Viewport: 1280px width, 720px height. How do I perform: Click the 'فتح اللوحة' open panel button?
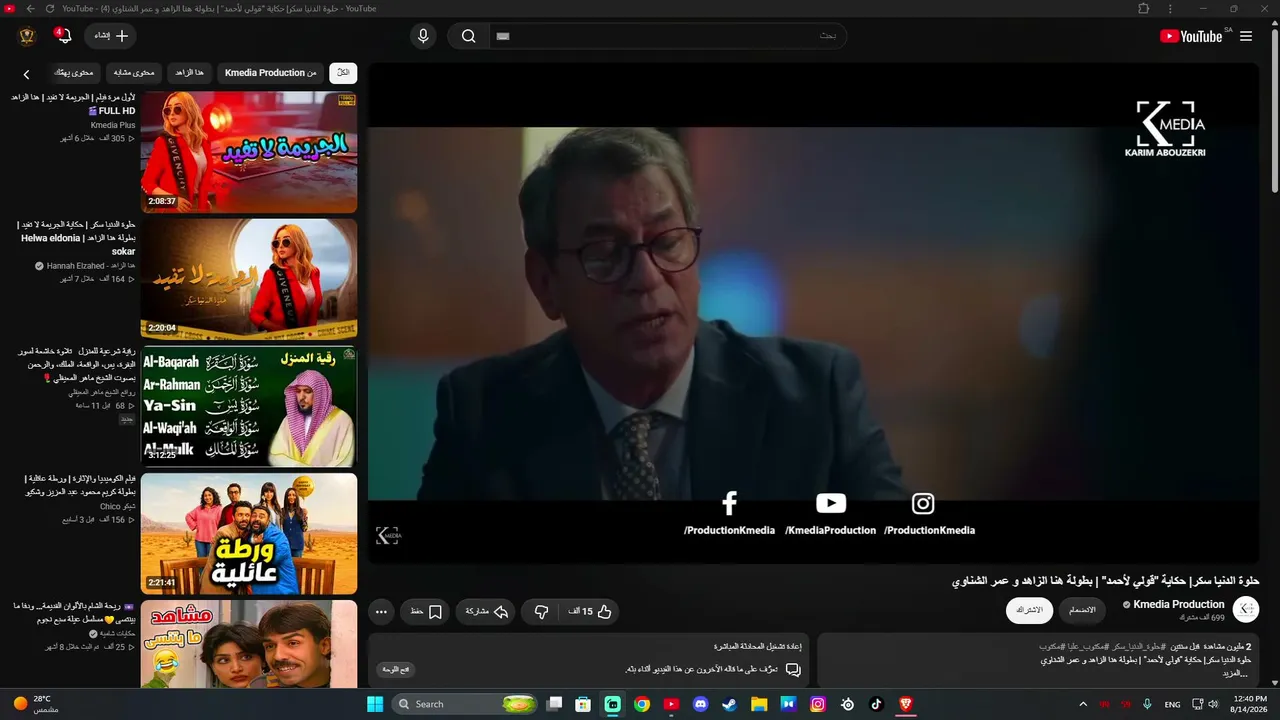[x=396, y=669]
